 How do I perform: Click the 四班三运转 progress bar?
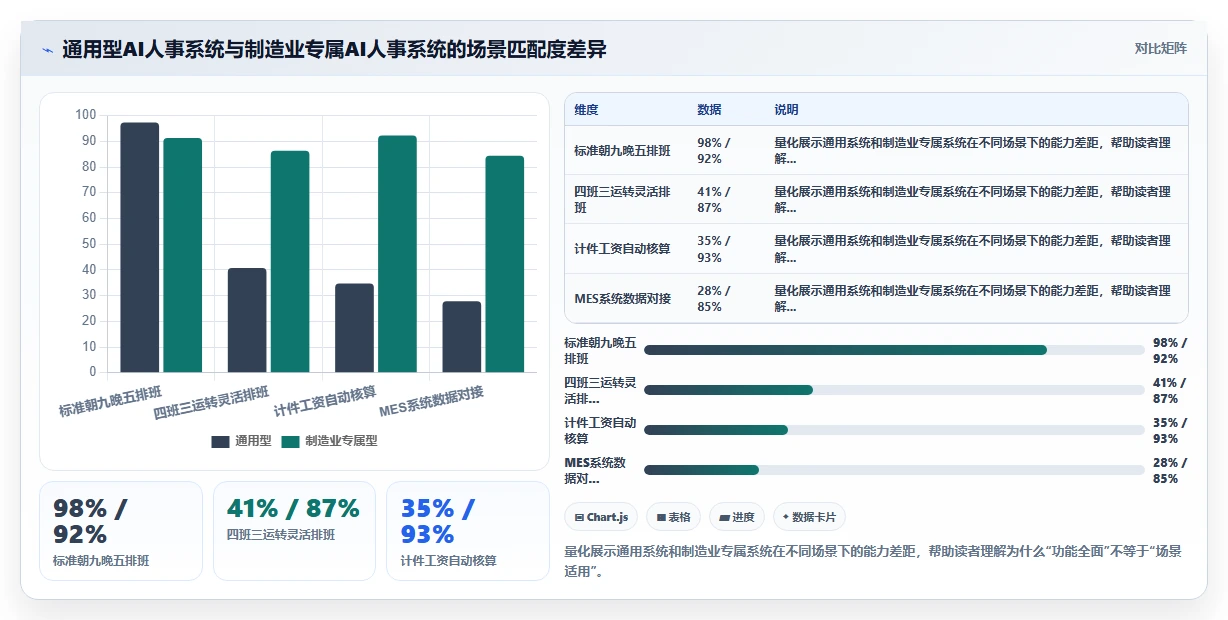point(894,390)
